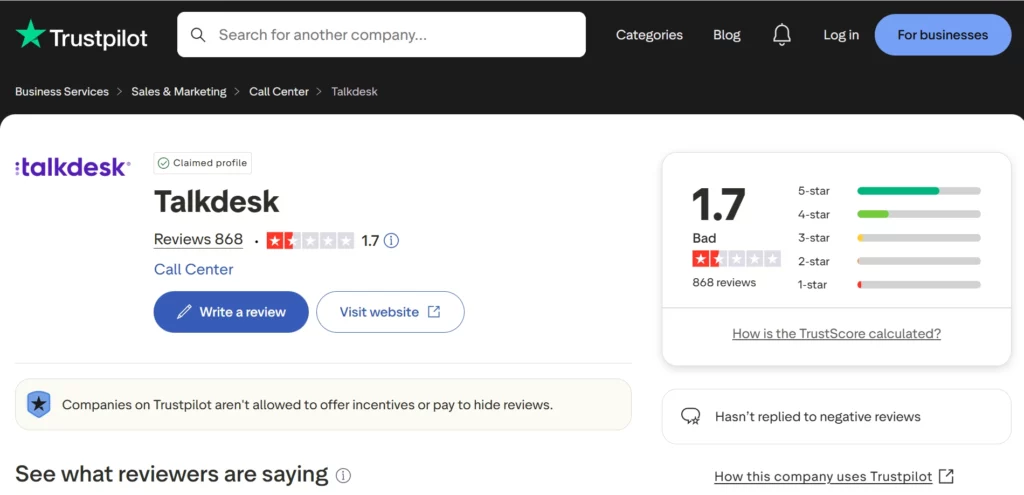The width and height of the screenshot is (1024, 495).
Task: Click the Hasn't replied to negative reviews card
Action: coord(837,417)
